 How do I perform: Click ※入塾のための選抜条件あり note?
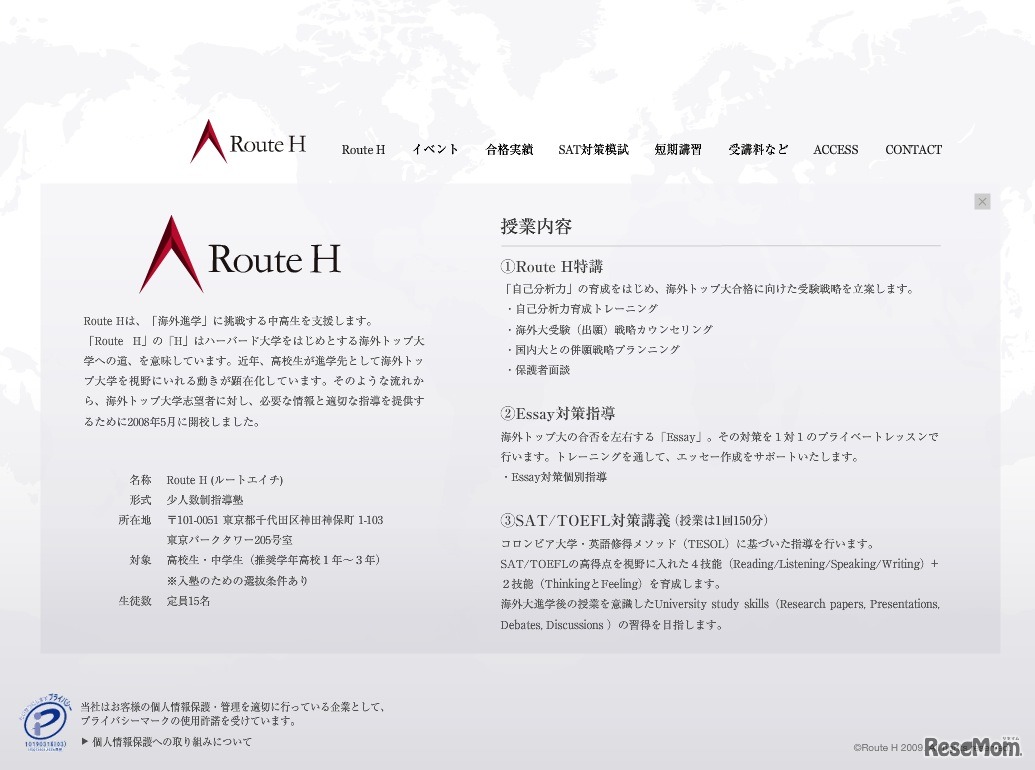[238, 581]
